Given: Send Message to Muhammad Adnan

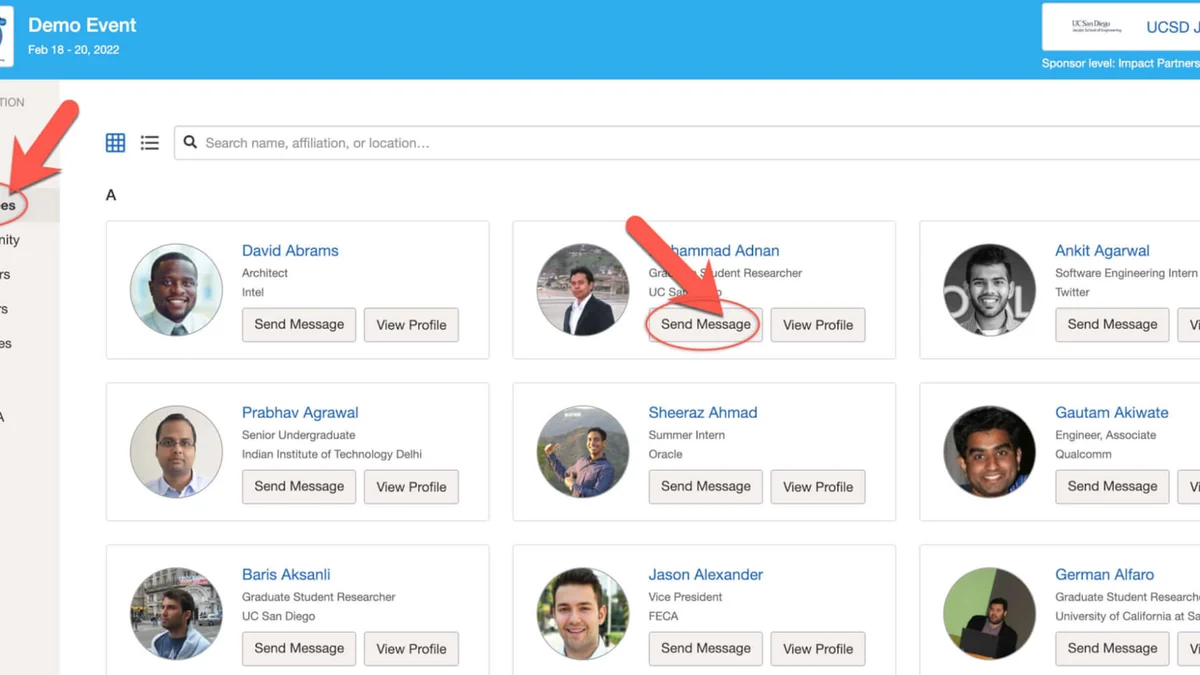Looking at the screenshot, I should pyautogui.click(x=705, y=325).
